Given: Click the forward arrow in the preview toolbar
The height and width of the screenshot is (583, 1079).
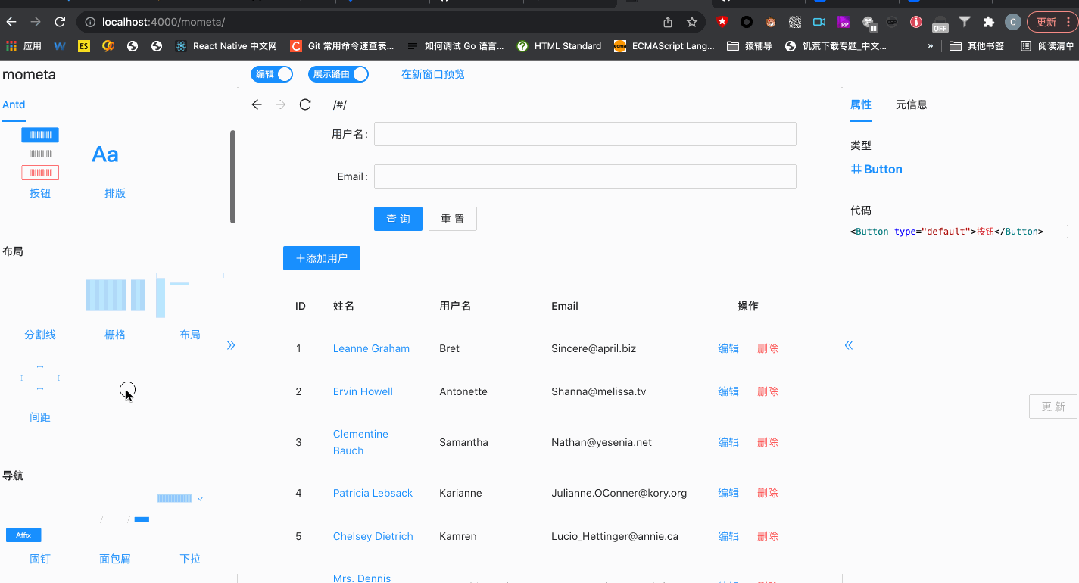Looking at the screenshot, I should 281,104.
